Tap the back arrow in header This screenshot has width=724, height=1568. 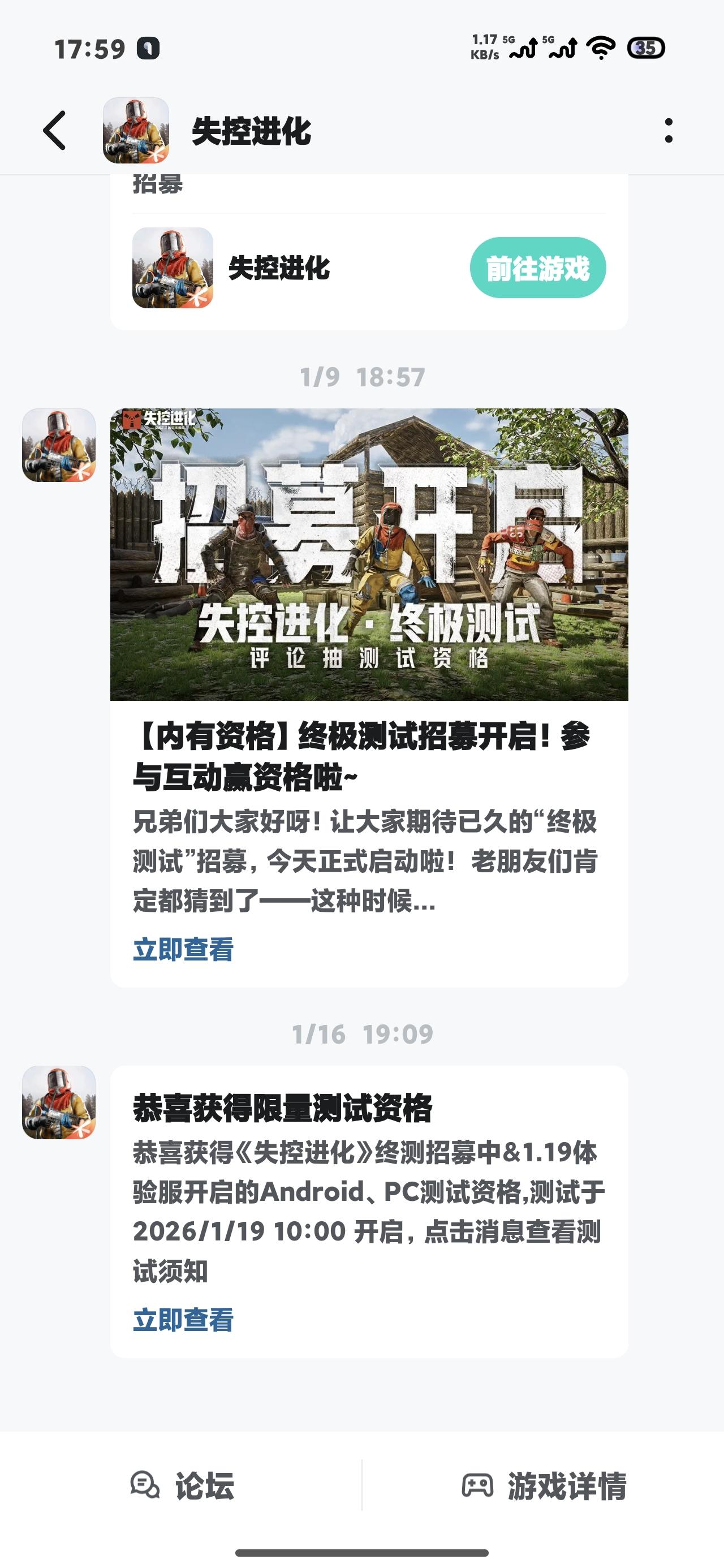pyautogui.click(x=54, y=130)
